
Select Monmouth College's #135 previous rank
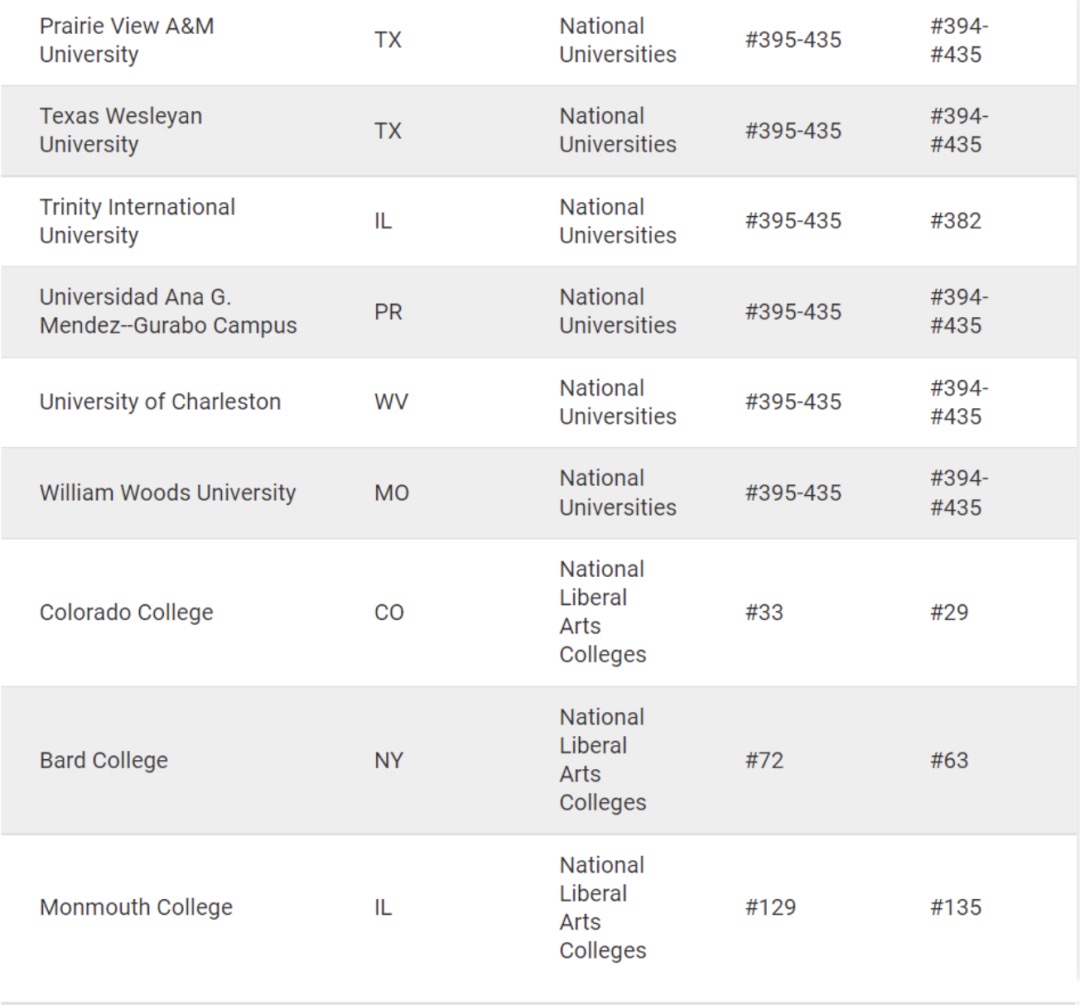click(955, 907)
